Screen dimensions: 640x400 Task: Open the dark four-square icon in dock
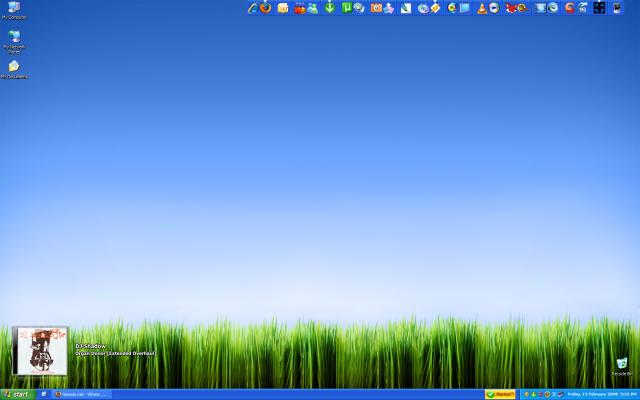(x=599, y=8)
